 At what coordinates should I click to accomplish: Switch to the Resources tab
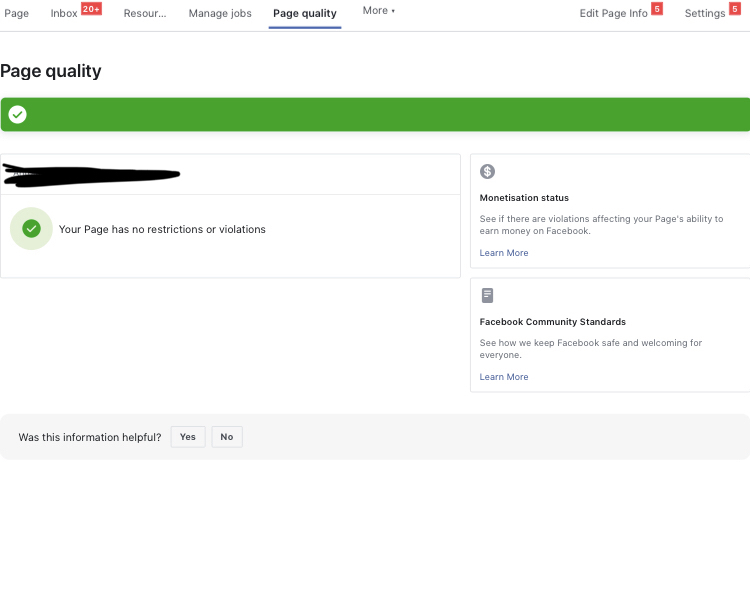(144, 14)
